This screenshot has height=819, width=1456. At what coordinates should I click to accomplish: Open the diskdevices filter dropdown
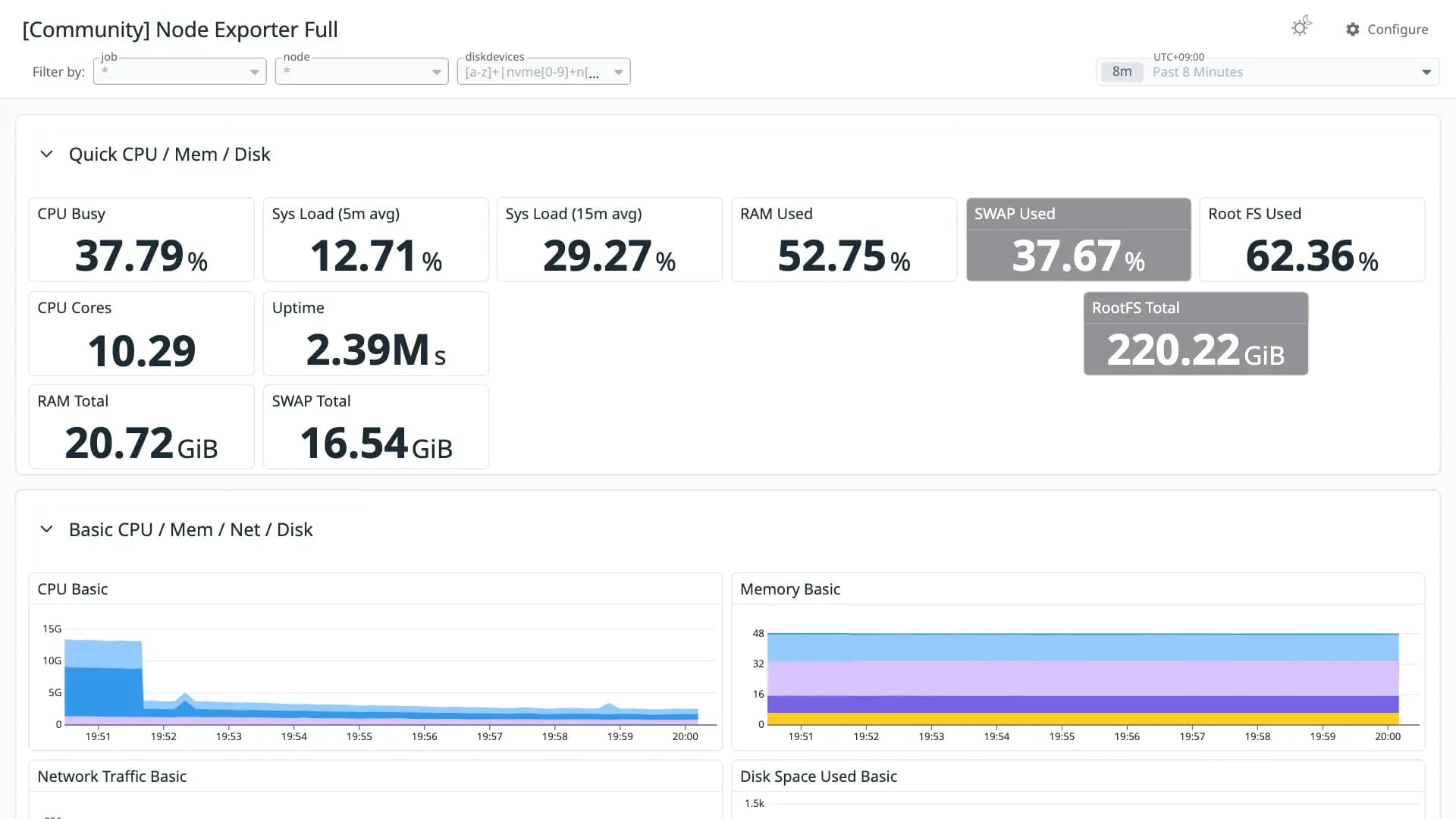544,71
